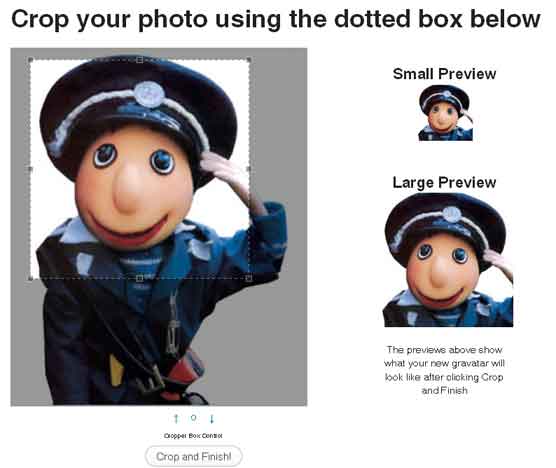Click the small preview gravatar thumbnail
556x468 pixels.
(x=445, y=113)
